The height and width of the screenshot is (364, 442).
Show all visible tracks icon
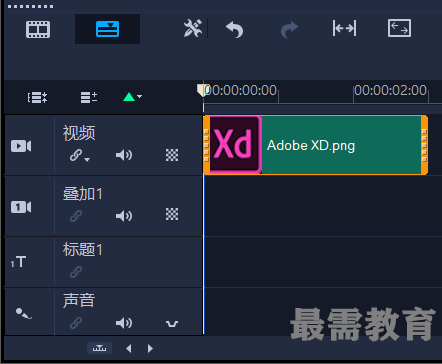click(37, 97)
